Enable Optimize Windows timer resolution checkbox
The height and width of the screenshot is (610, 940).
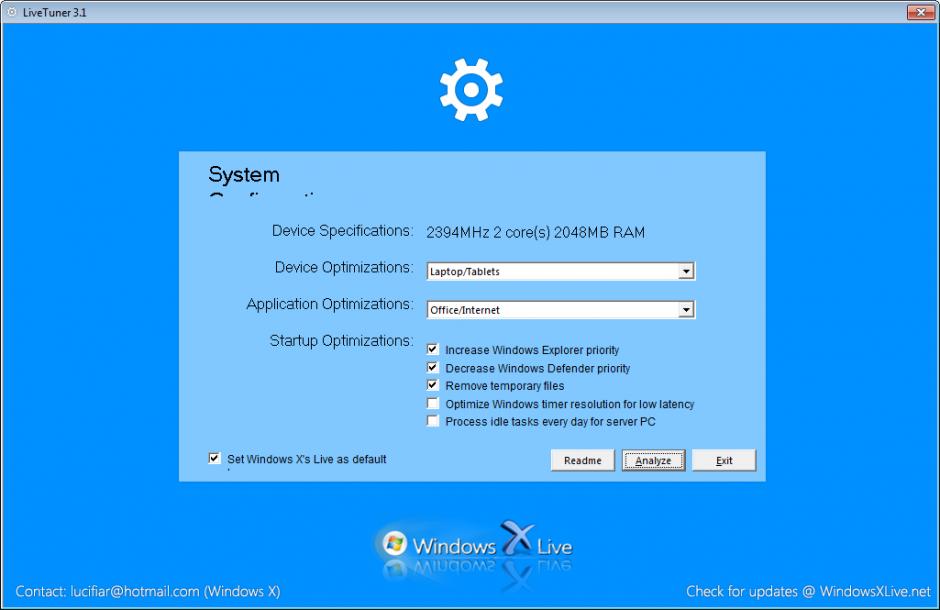click(433, 403)
